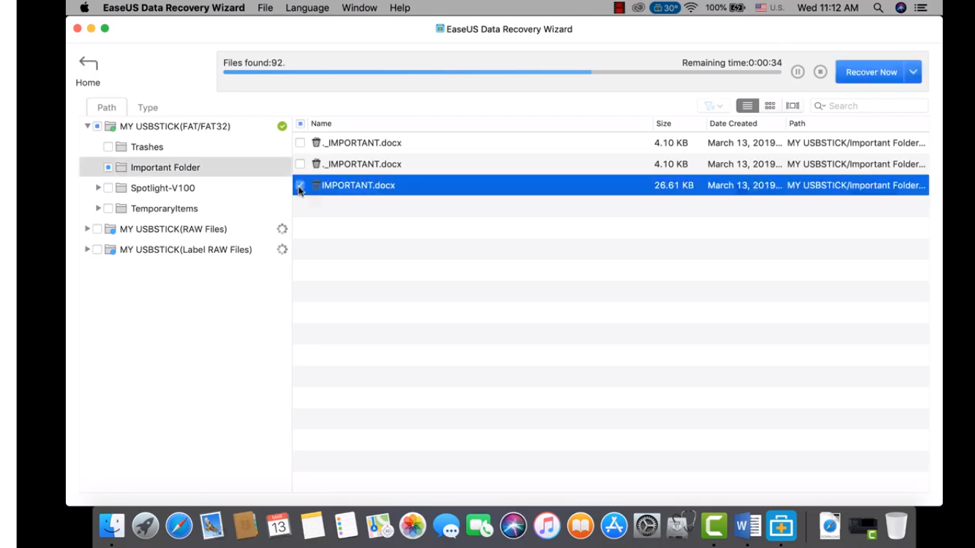Screen dimensions: 975x548
Task: Open iTunes from the Dock
Action: 547,526
